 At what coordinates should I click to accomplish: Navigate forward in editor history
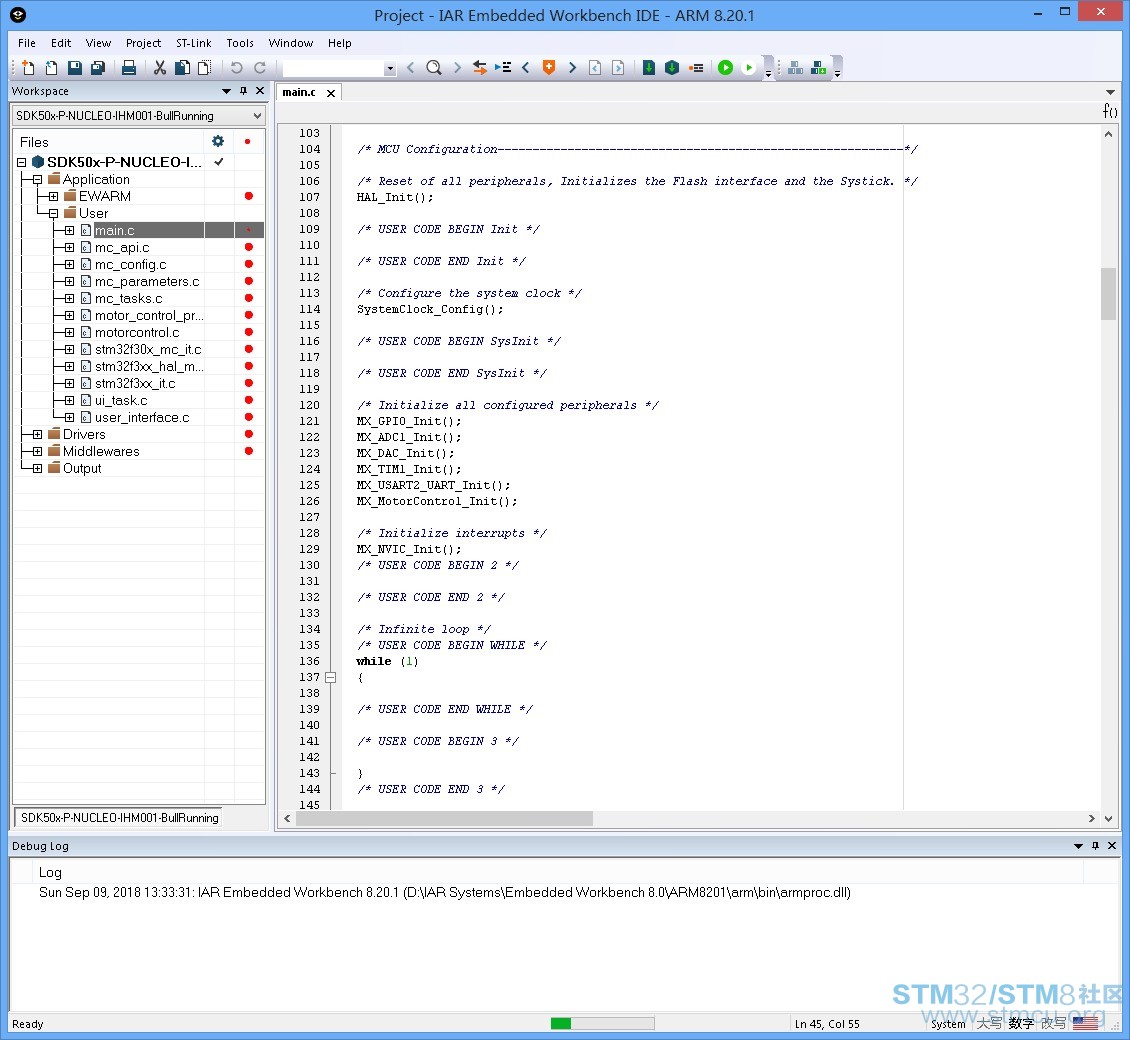[618, 68]
